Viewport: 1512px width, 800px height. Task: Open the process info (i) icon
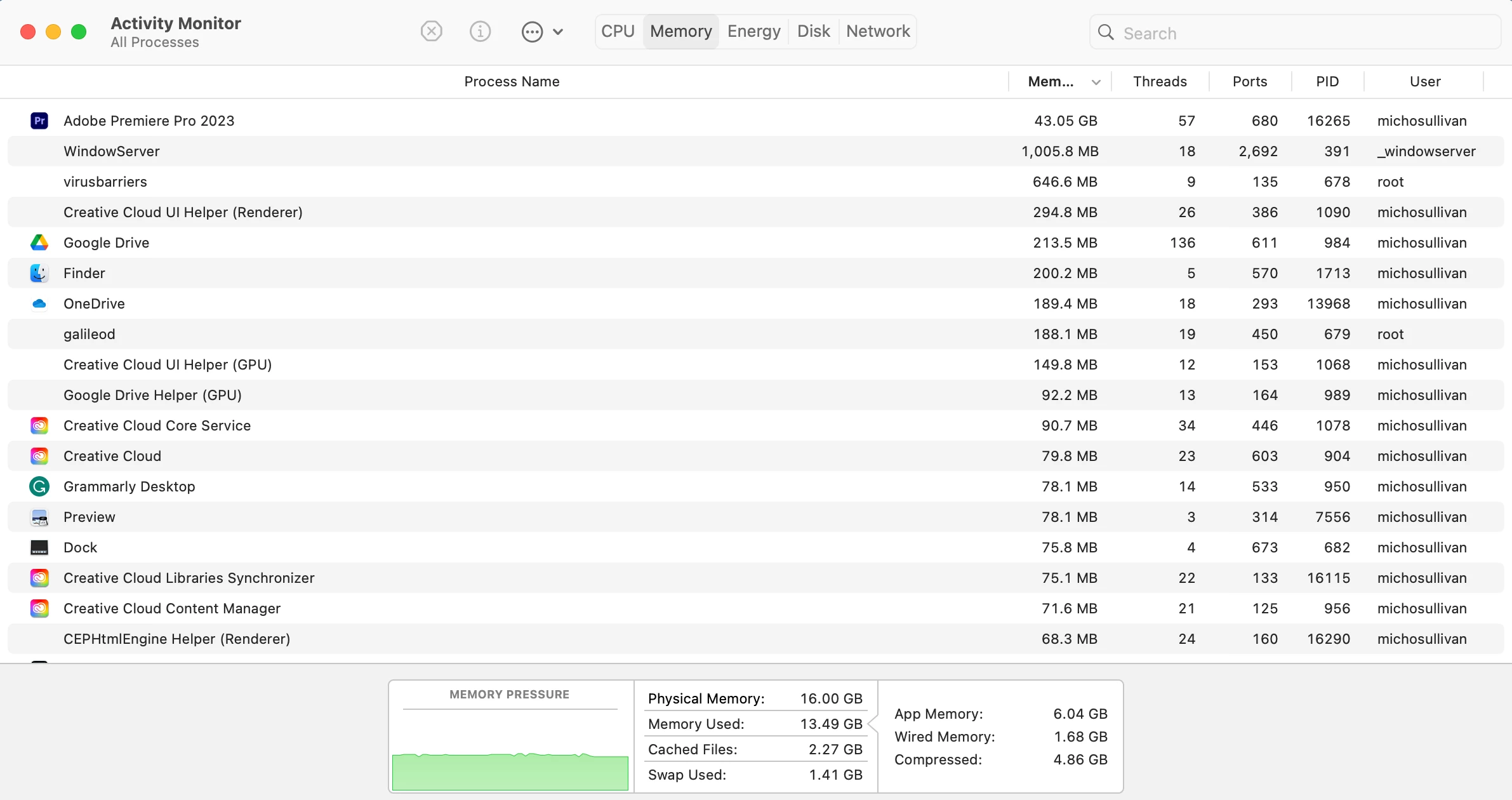tap(480, 31)
